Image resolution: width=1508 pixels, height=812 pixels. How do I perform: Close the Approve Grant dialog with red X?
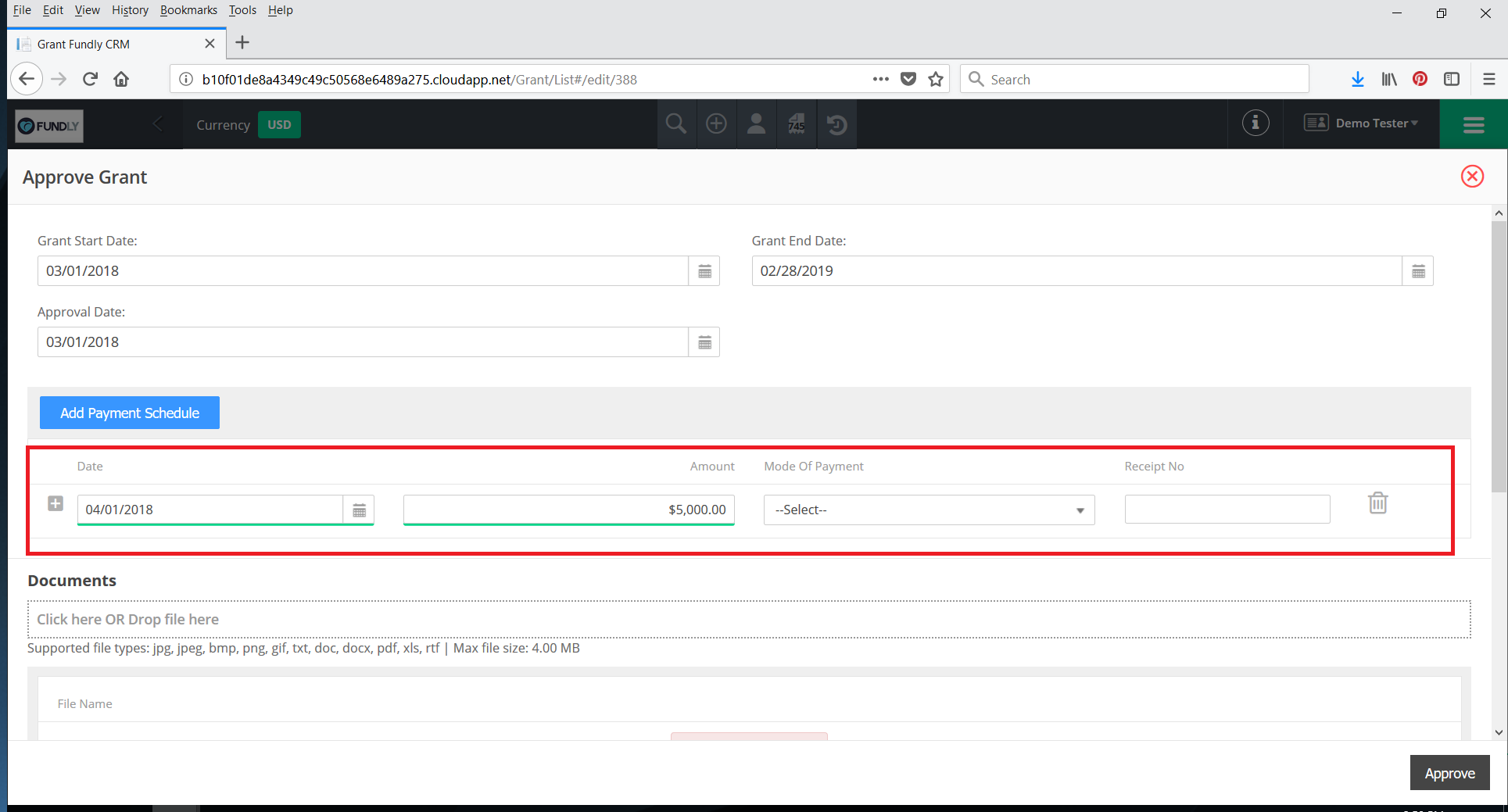pyautogui.click(x=1472, y=177)
